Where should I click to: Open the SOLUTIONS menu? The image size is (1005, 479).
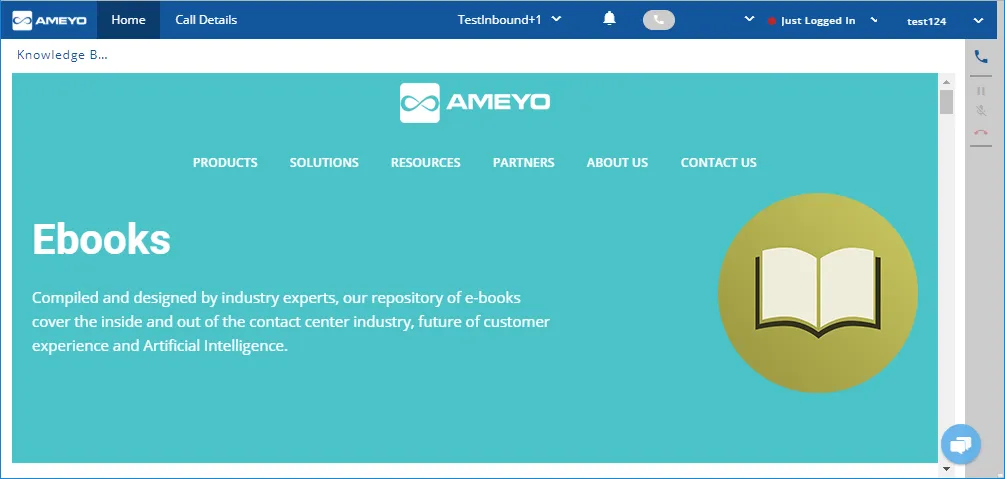(324, 163)
